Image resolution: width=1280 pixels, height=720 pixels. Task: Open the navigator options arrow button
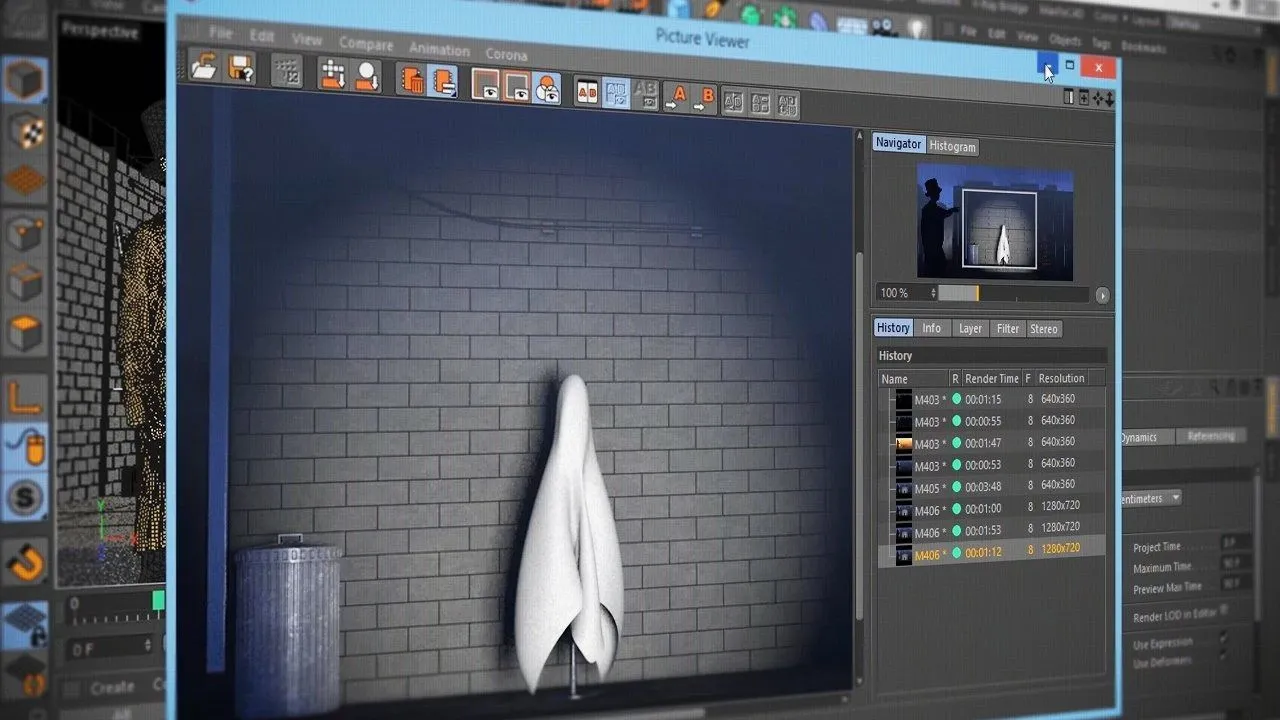1102,296
